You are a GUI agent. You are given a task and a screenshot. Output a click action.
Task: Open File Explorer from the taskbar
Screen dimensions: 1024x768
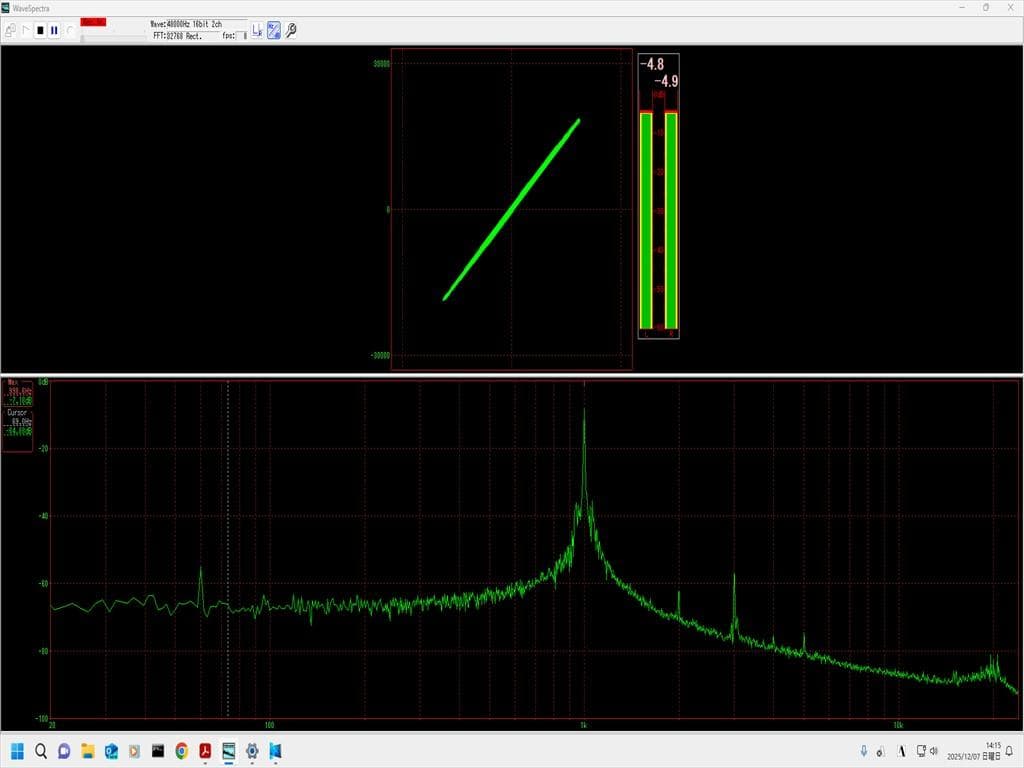[x=88, y=750]
